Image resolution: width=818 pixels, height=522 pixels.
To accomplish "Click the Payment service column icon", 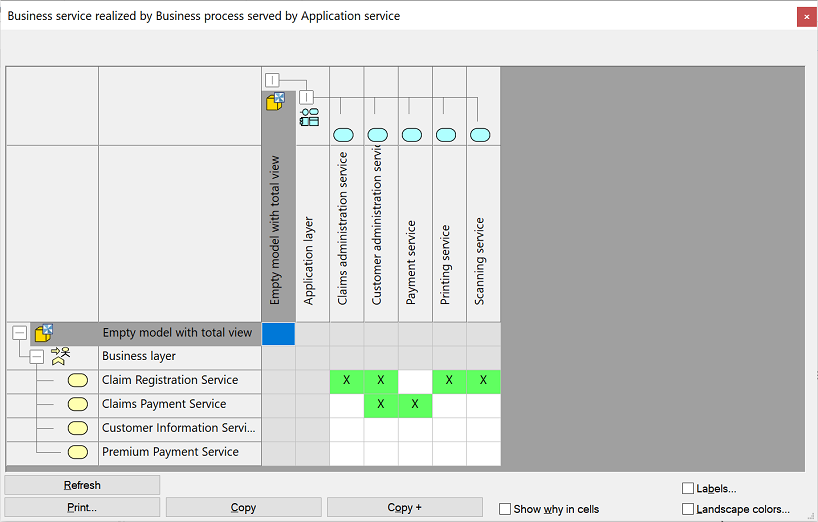I will click(412, 135).
